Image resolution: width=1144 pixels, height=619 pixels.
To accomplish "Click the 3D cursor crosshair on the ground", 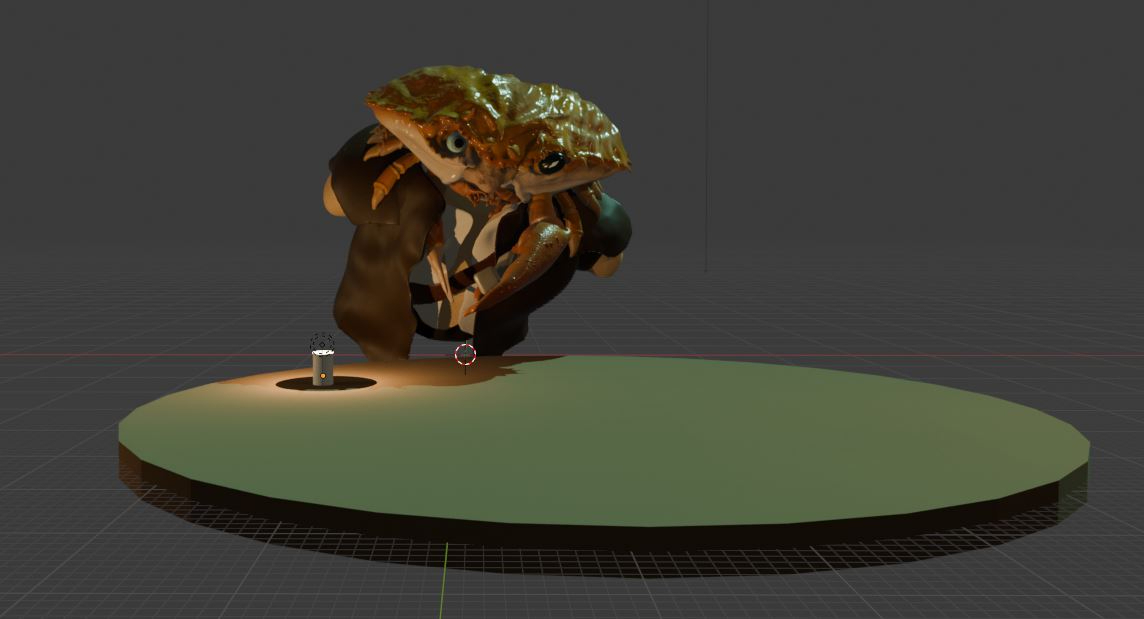I will 465,355.
